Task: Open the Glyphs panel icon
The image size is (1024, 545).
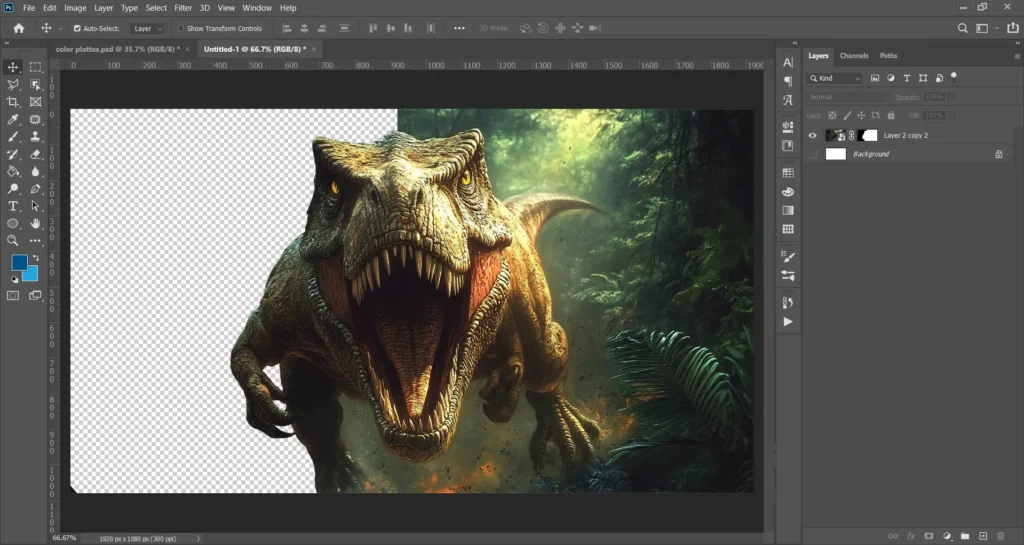Action: [788, 100]
